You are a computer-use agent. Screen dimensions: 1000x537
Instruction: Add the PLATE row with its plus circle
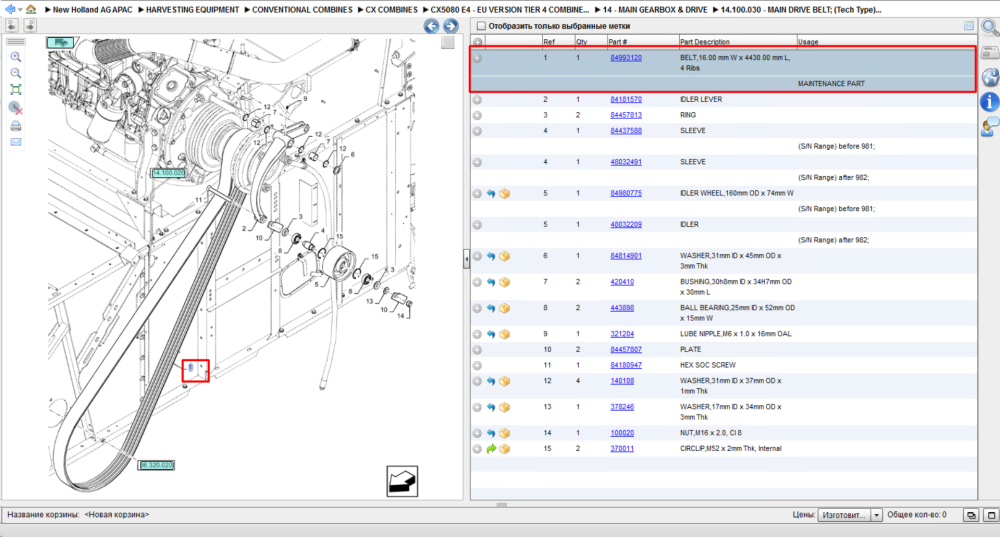click(477, 350)
